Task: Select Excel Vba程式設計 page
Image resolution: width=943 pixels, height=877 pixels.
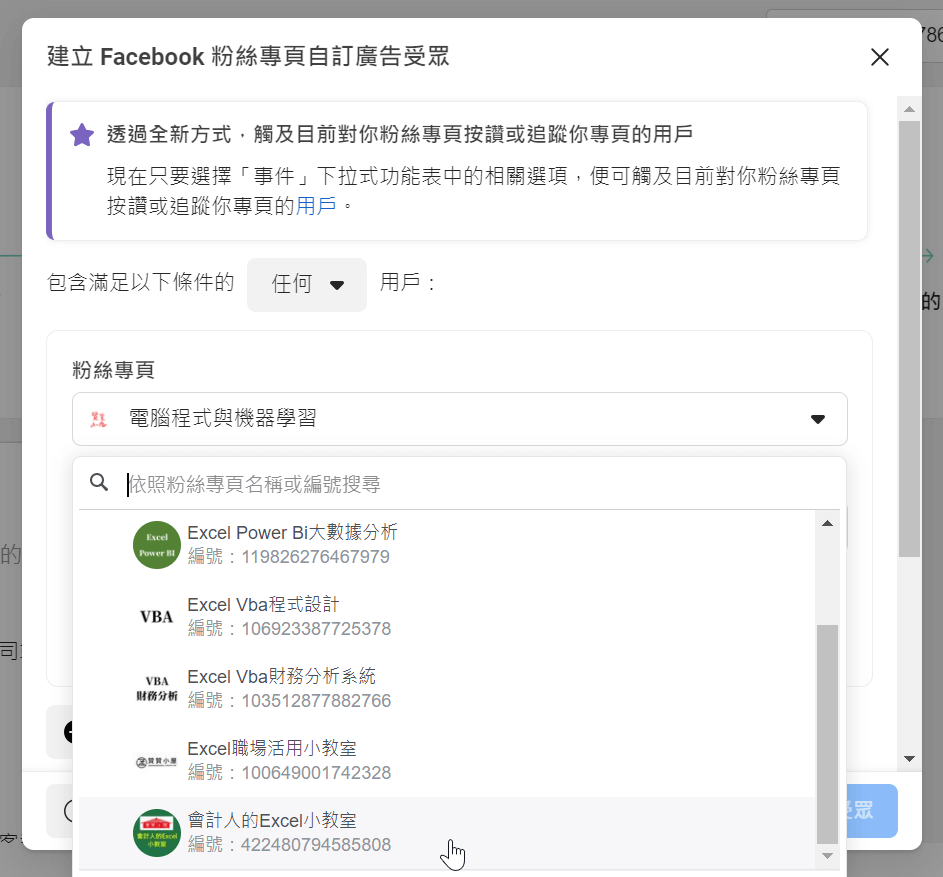Action: pyautogui.click(x=447, y=617)
